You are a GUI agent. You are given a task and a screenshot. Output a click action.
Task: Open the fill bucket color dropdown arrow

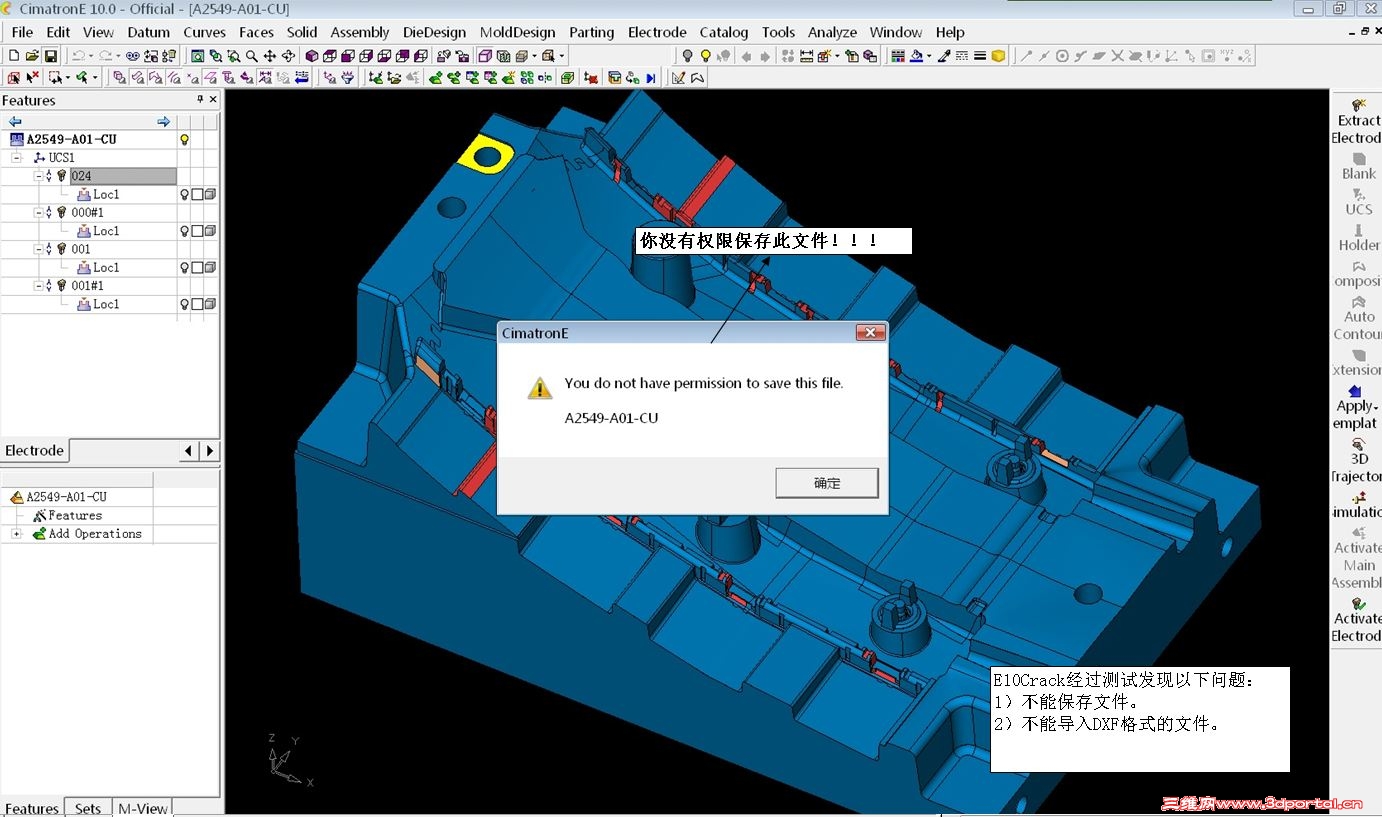coord(929,56)
